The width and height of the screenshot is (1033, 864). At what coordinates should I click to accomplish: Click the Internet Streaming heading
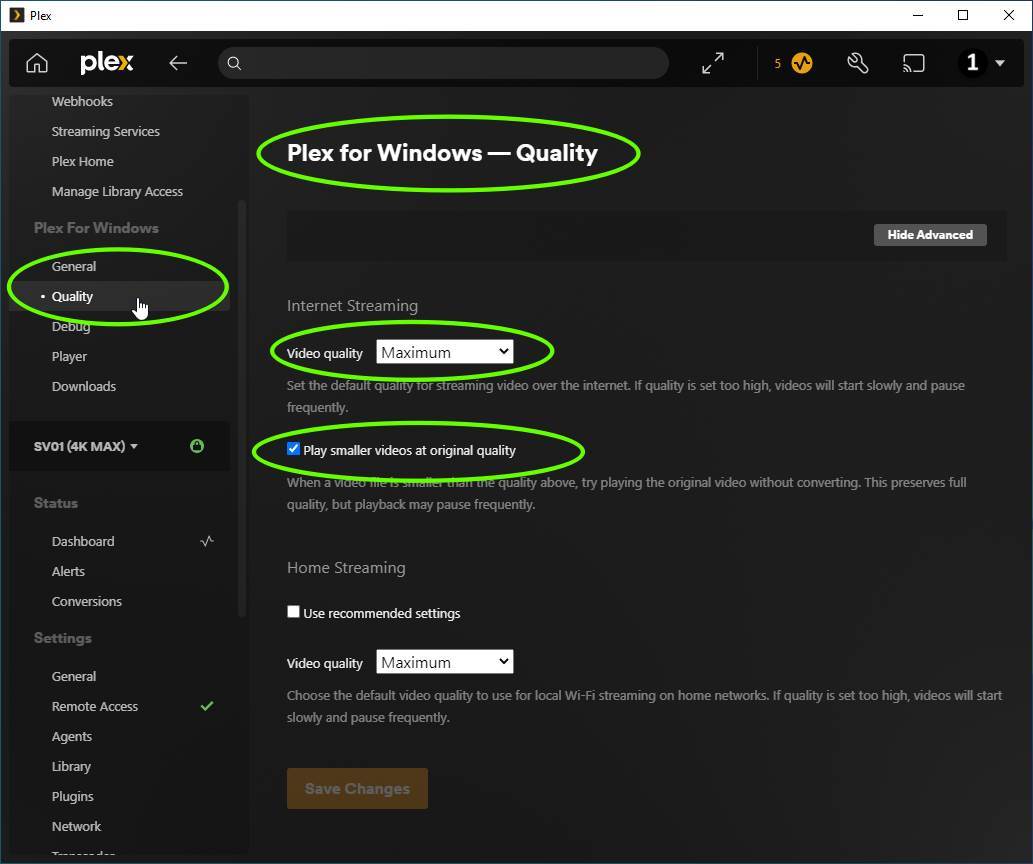(x=352, y=306)
